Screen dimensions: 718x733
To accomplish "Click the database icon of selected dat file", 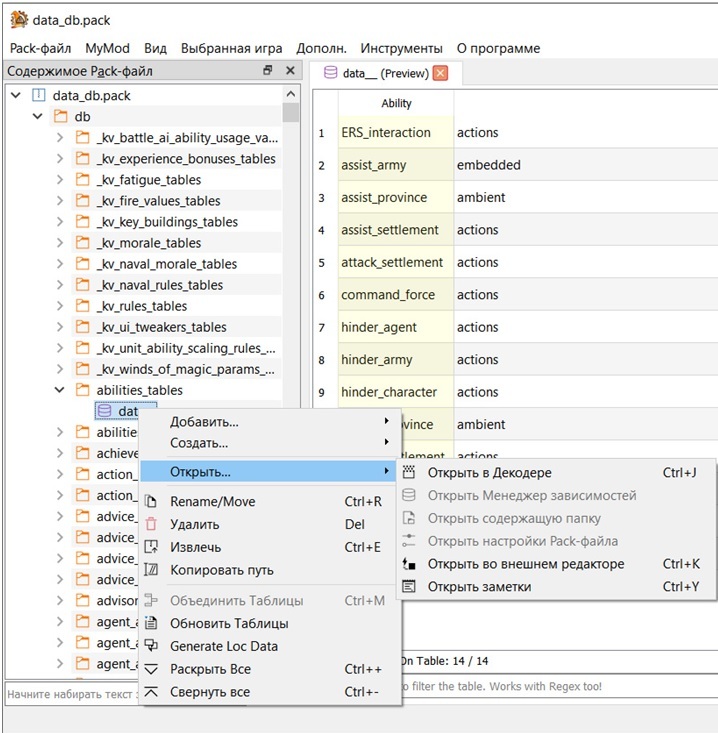I will [x=104, y=411].
